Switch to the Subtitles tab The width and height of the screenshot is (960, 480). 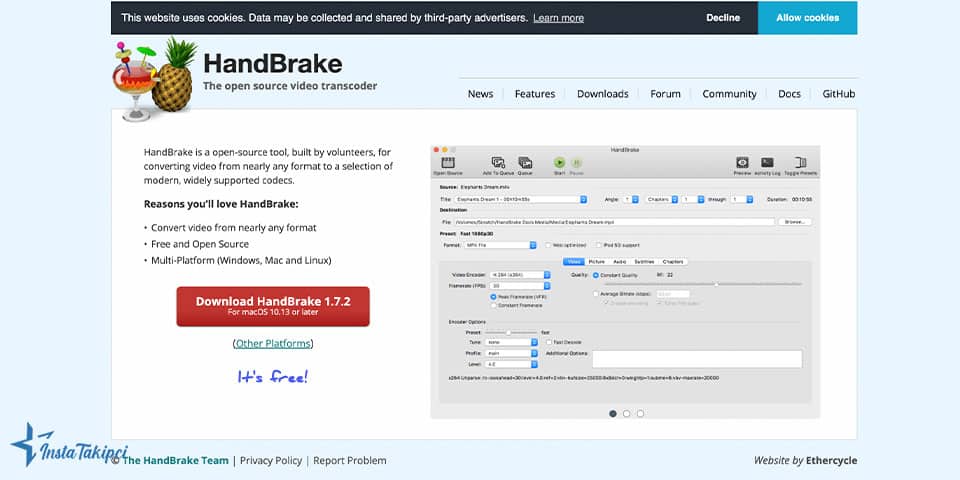(644, 261)
